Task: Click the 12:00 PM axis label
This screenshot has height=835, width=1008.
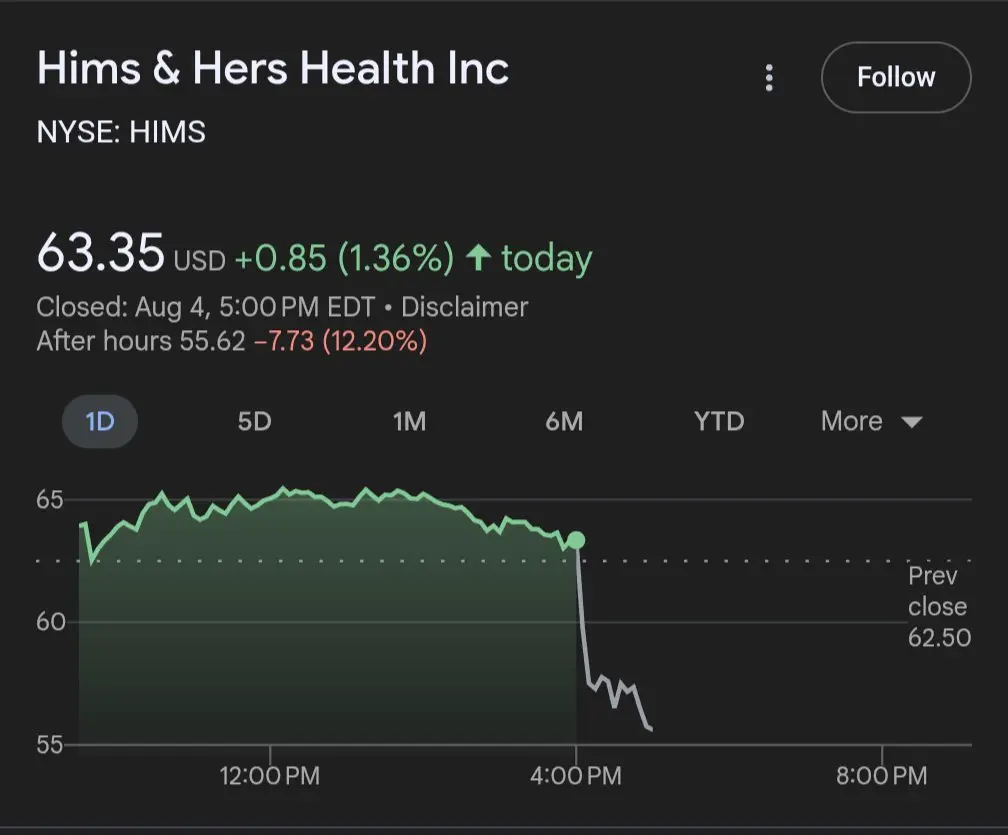Action: click(270, 776)
